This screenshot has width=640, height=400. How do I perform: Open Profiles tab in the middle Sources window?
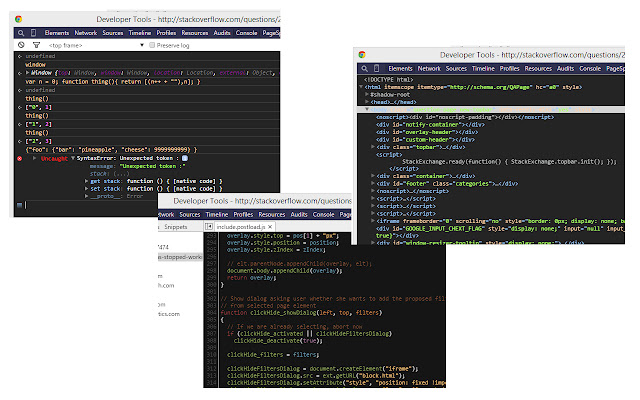pyautogui.click(x=243, y=214)
